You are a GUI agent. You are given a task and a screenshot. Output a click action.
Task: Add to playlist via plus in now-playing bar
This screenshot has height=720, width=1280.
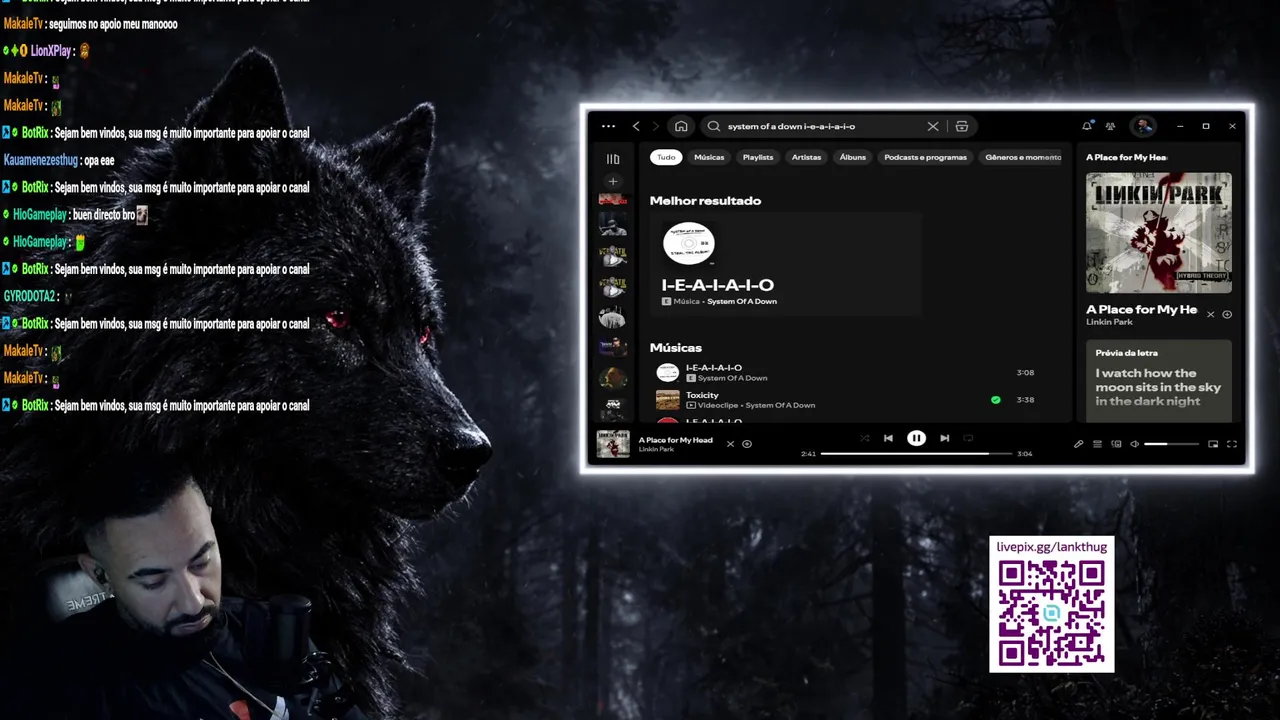click(x=747, y=444)
